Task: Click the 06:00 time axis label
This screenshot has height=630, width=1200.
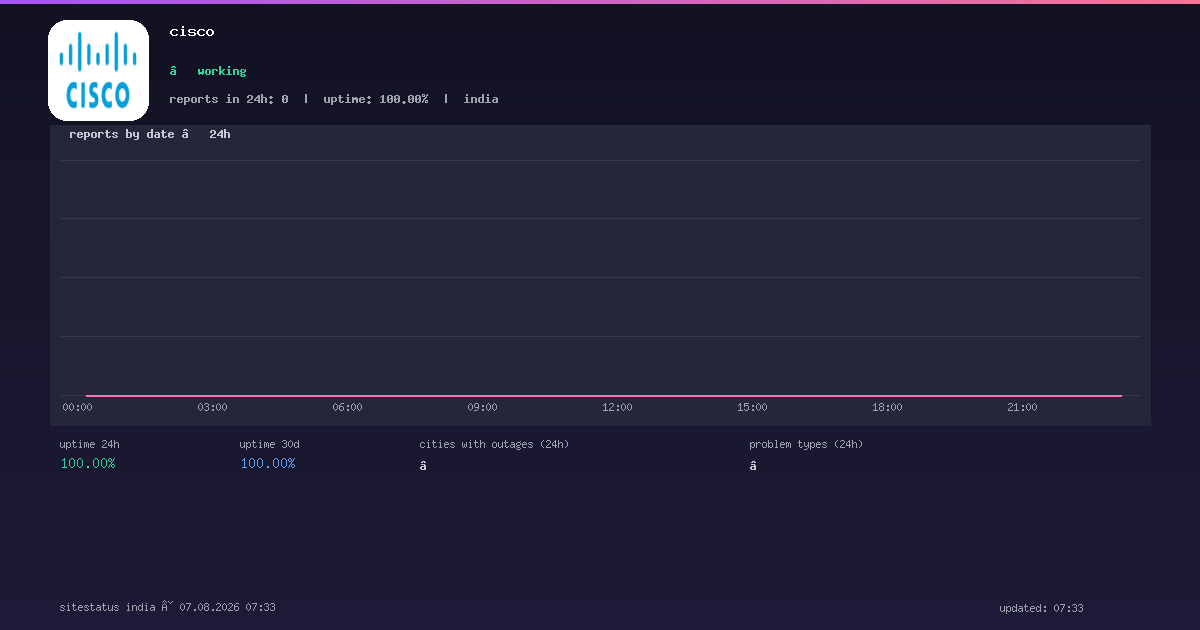Action: [x=347, y=407]
